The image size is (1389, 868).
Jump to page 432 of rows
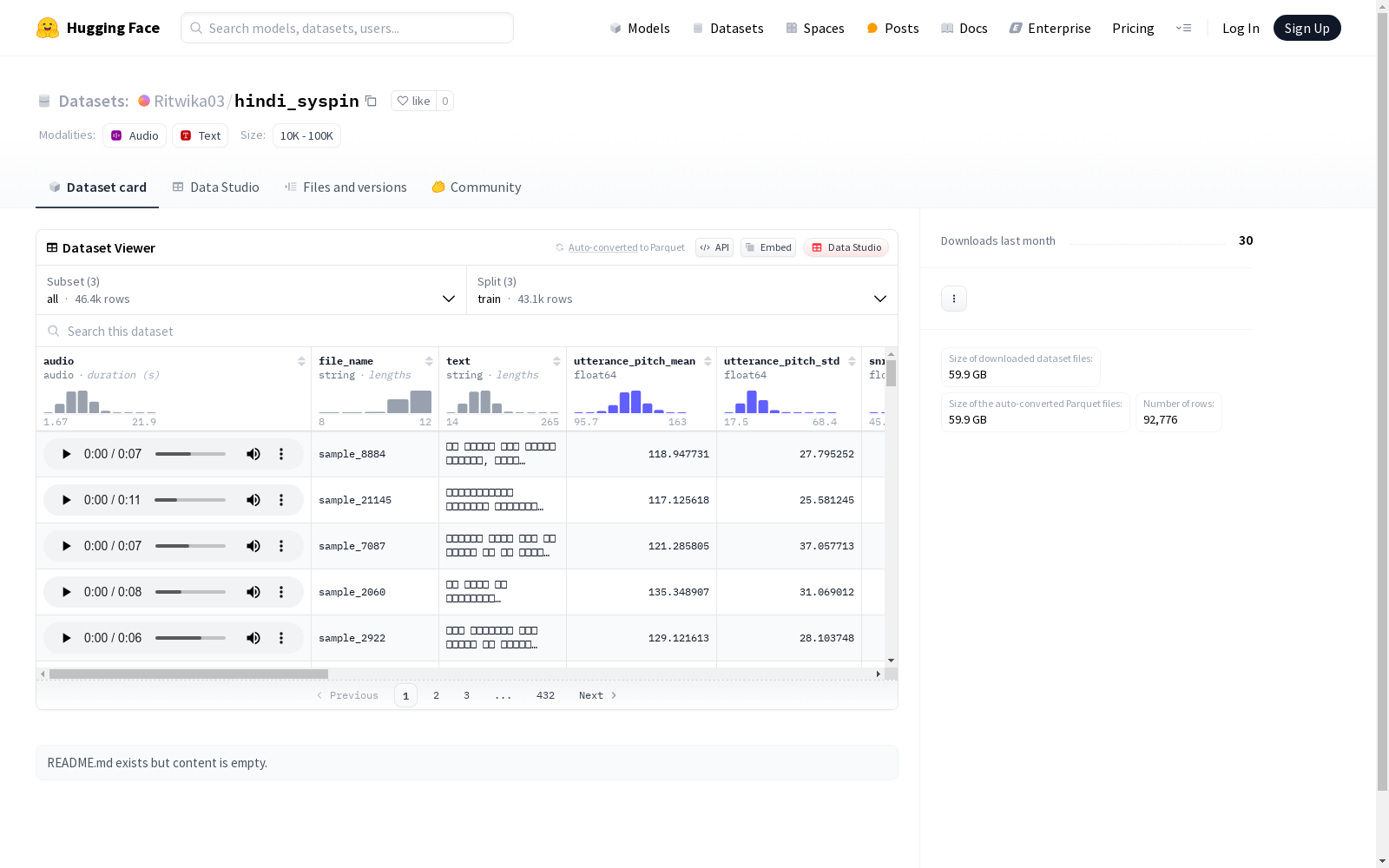click(x=545, y=695)
